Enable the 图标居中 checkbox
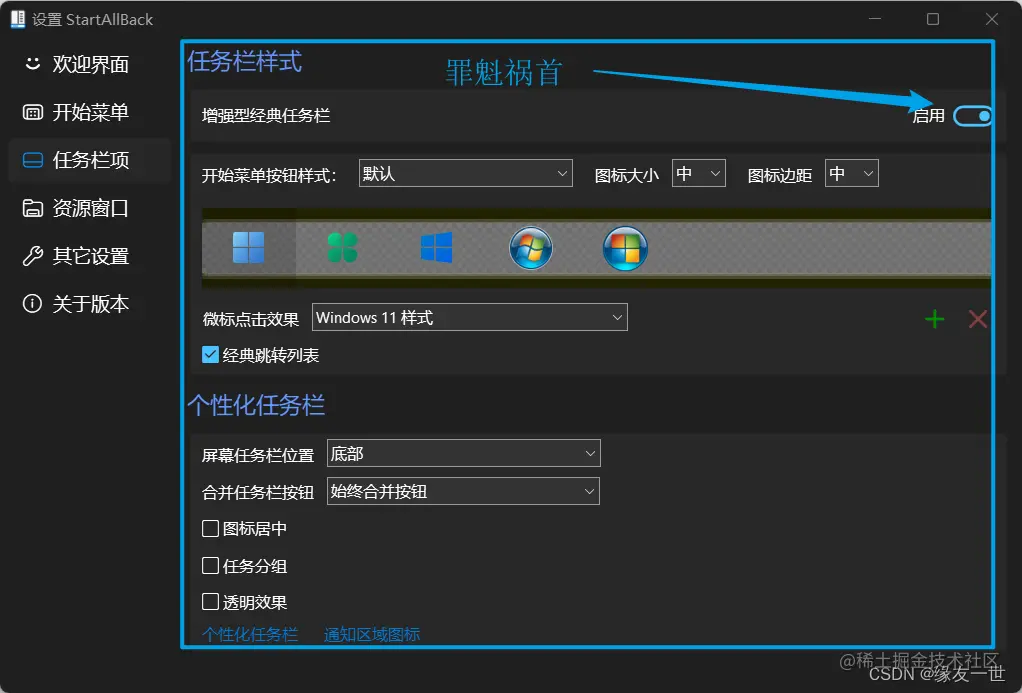1022x693 pixels. [210, 530]
